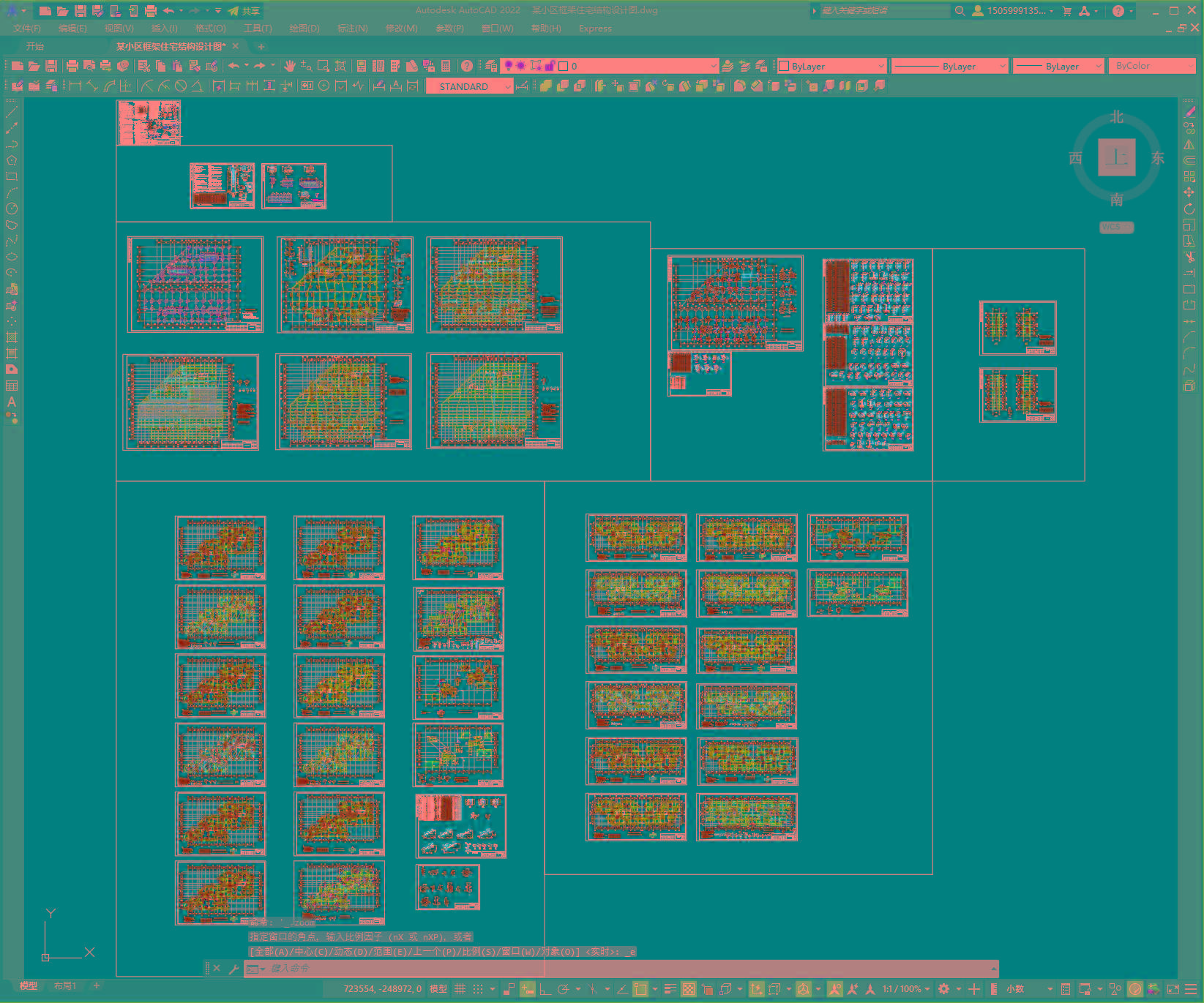
Task: Toggle lineweight display in the status bar
Action: tap(670, 989)
